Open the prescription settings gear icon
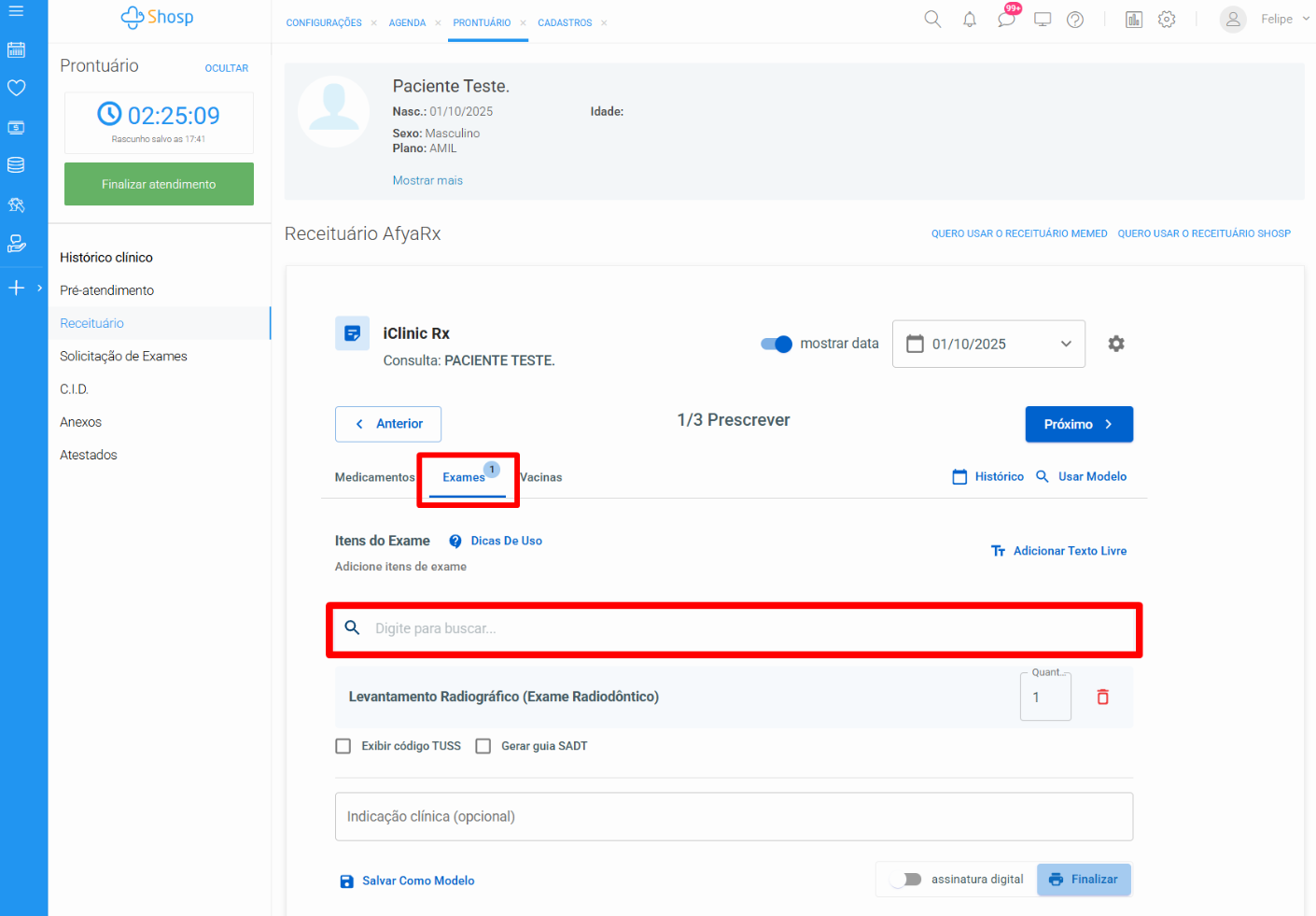1316x916 pixels. pyautogui.click(x=1115, y=344)
